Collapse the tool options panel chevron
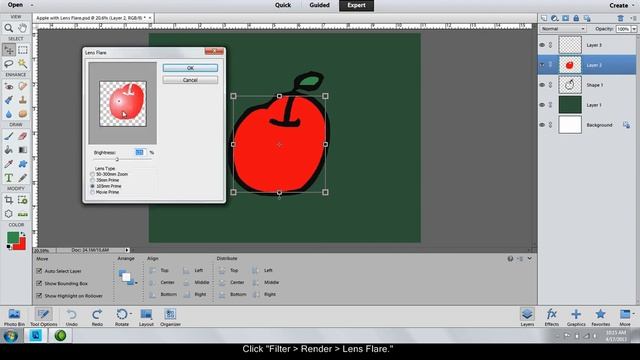This screenshot has width=640, height=360. [529, 259]
